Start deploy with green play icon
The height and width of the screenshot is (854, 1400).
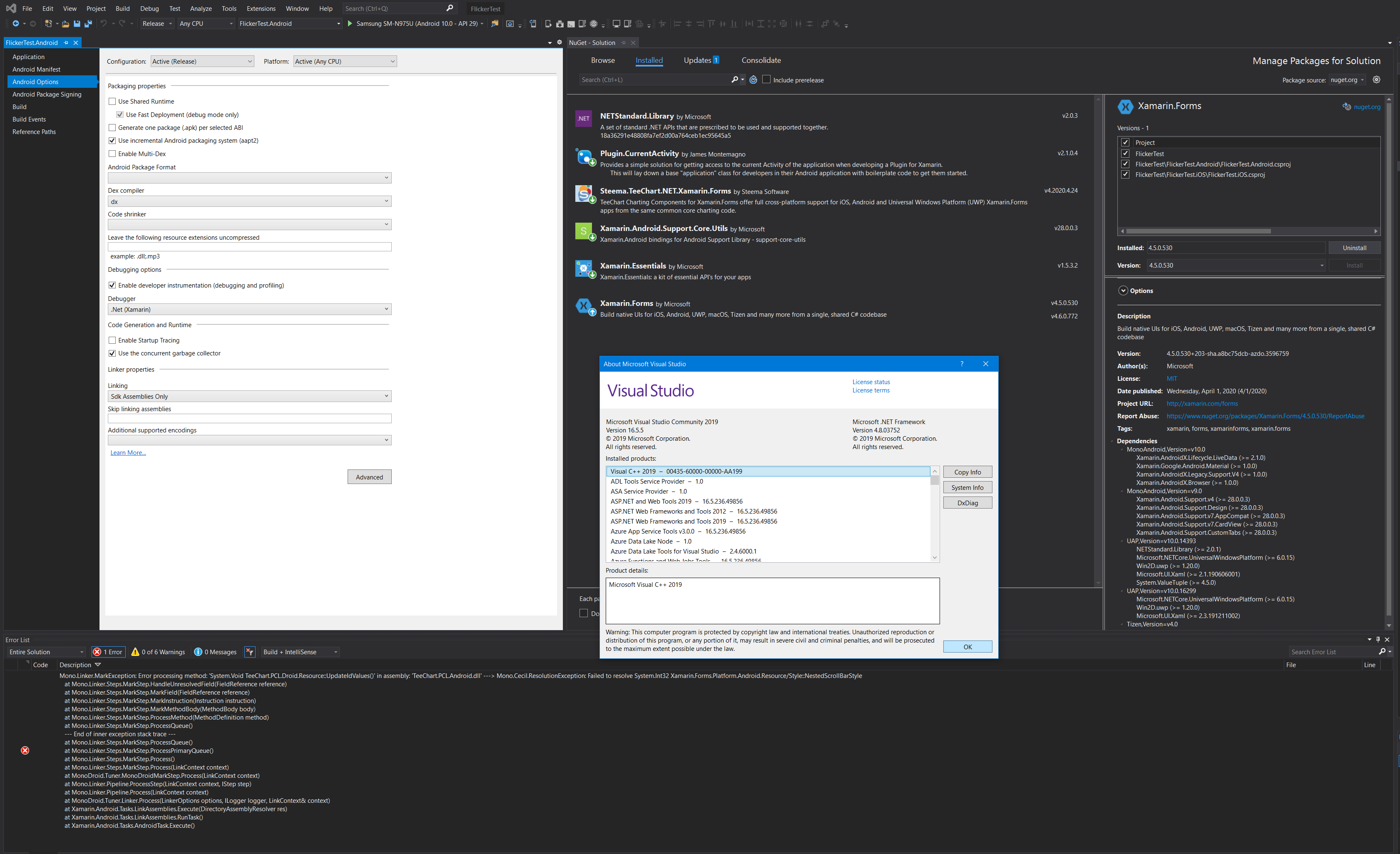click(350, 23)
